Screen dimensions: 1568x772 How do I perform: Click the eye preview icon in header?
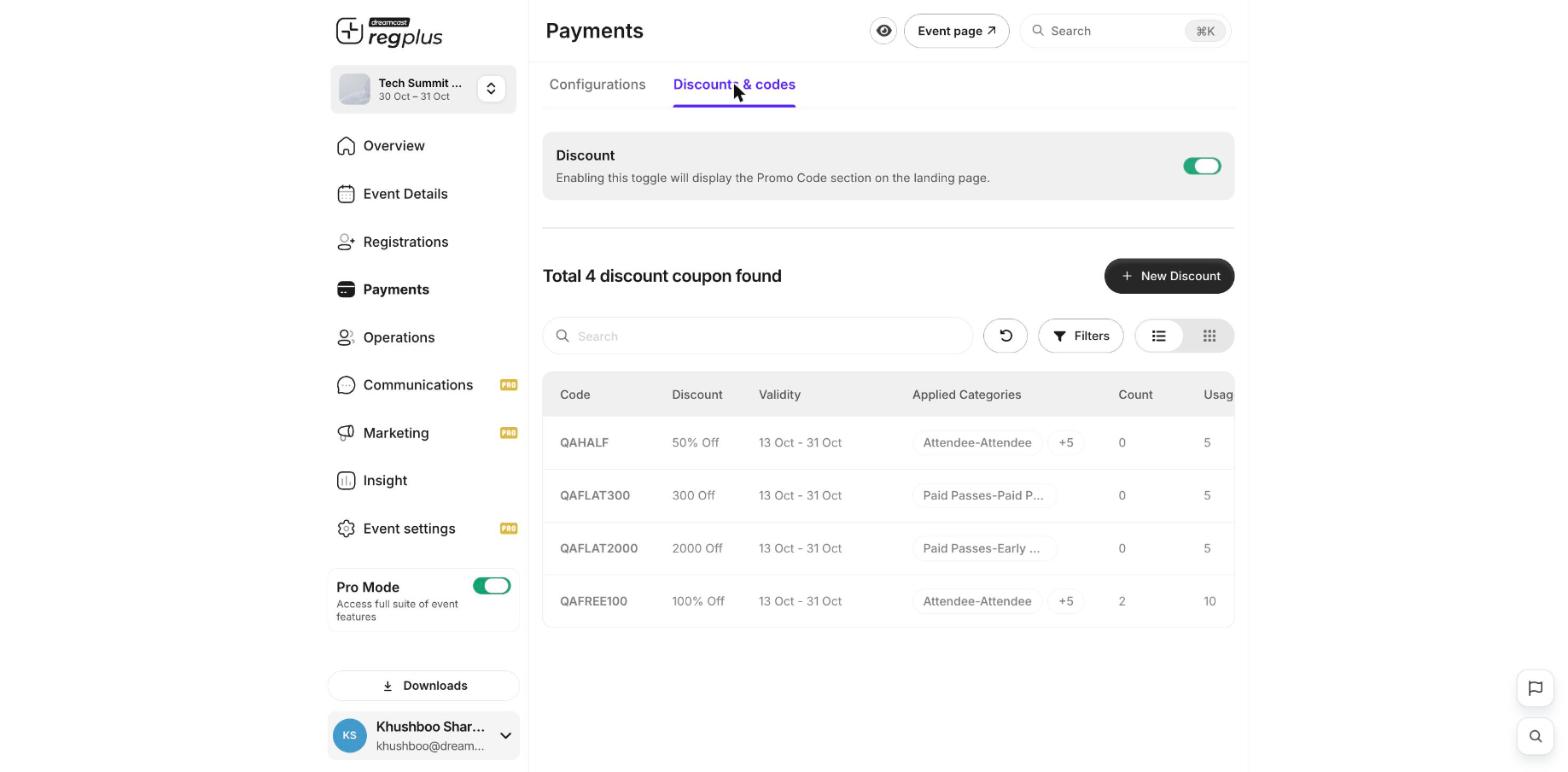point(884,31)
